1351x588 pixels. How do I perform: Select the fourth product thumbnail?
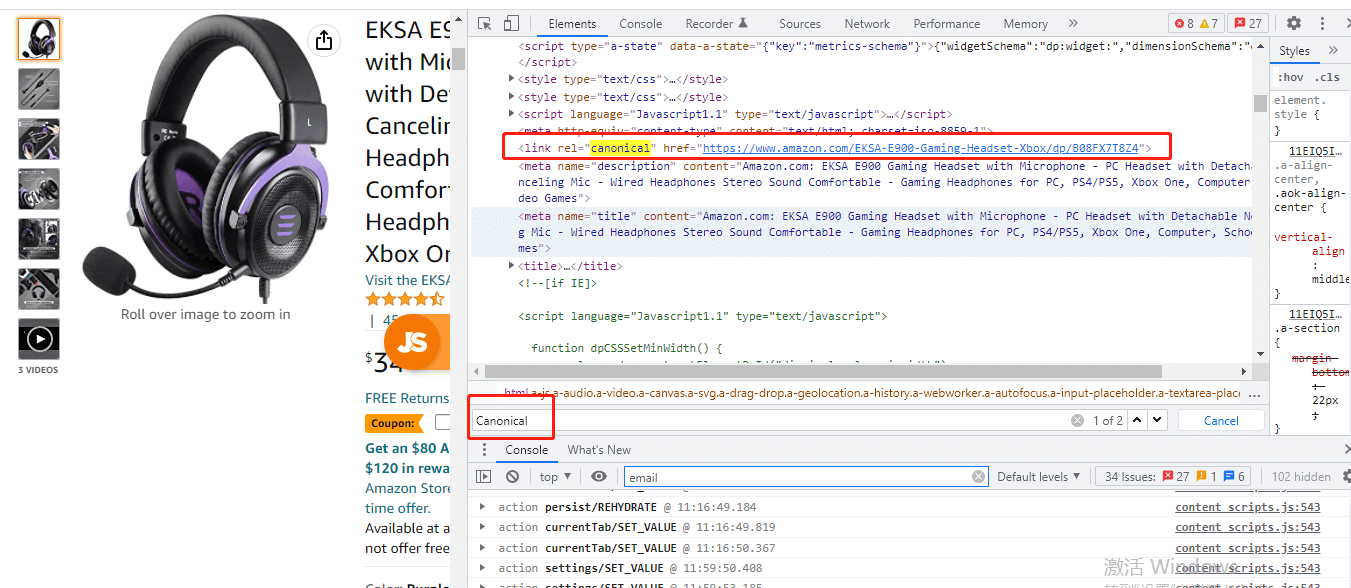39,189
